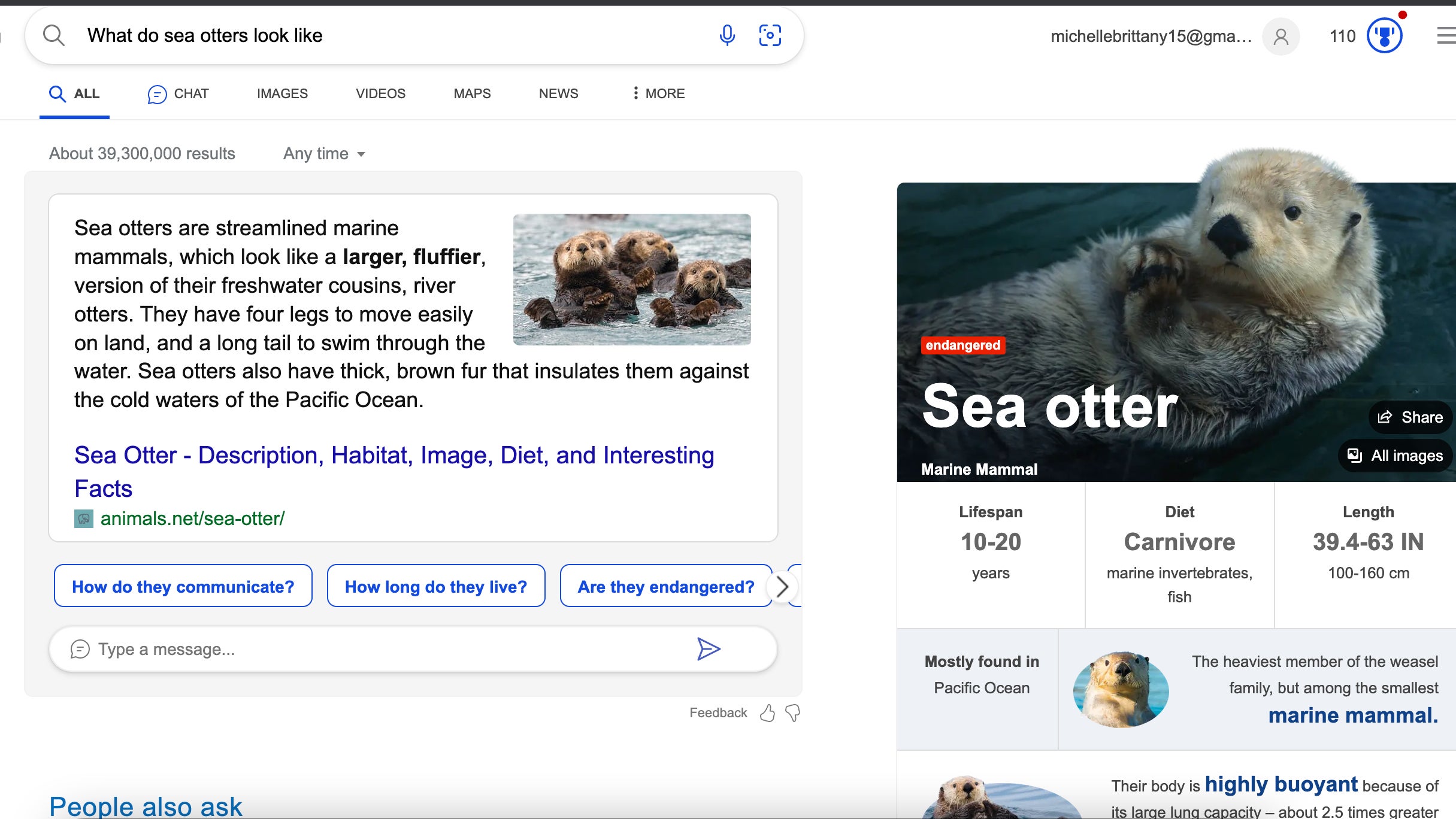This screenshot has height=819, width=1456.
Task: Switch to the IMAGES tab
Action: tap(282, 93)
